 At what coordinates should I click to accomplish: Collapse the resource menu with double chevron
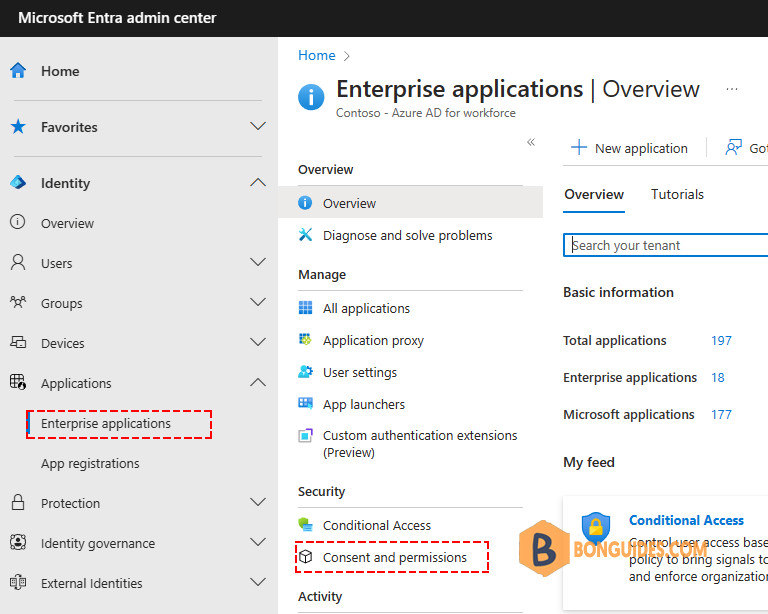(531, 142)
